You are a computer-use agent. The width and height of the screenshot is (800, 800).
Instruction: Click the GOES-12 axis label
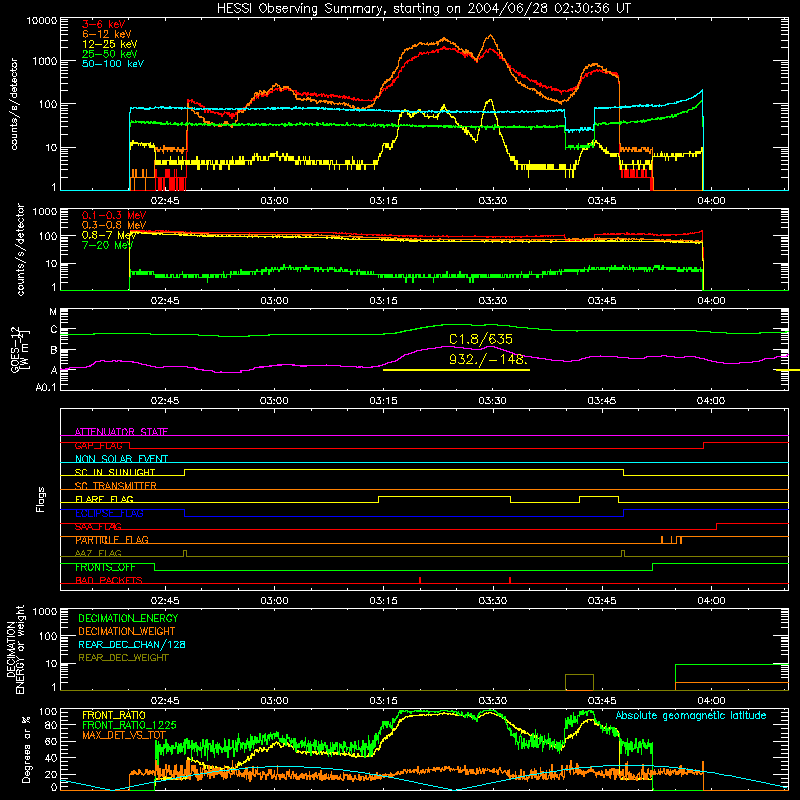coord(20,349)
